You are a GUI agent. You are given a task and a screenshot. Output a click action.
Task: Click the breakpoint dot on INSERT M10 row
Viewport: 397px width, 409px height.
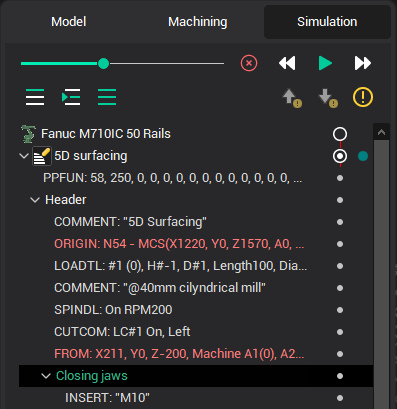(340, 398)
